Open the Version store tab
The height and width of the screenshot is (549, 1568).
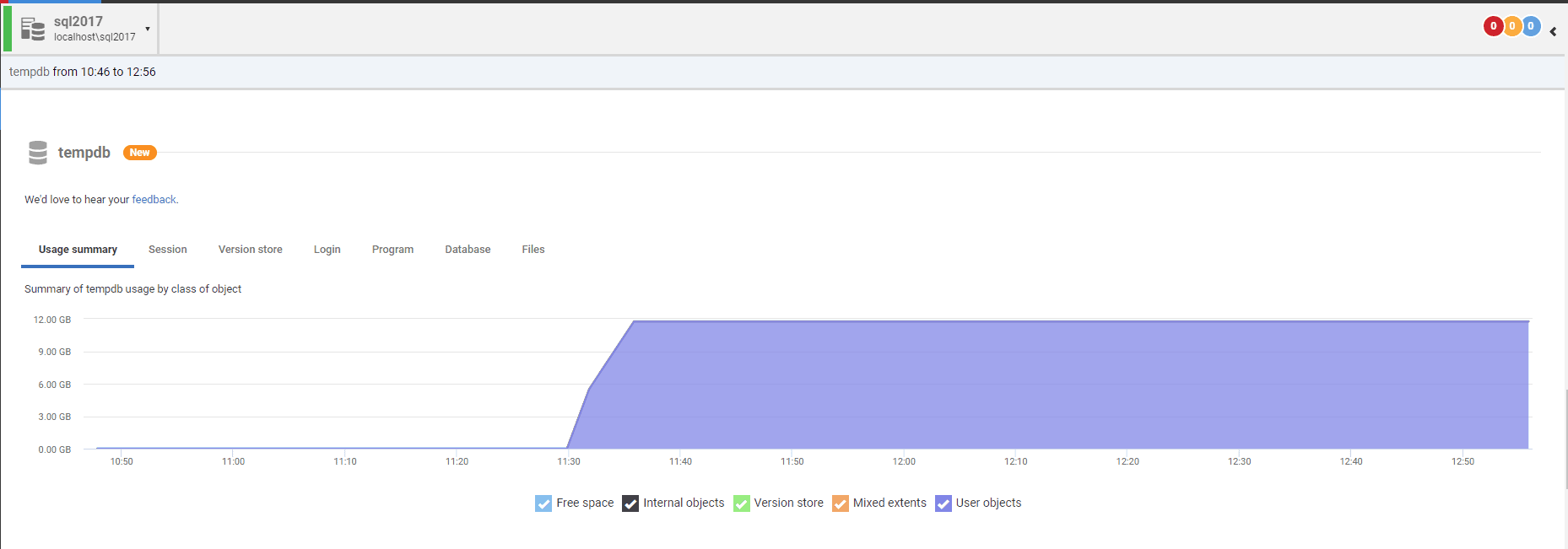pos(251,250)
